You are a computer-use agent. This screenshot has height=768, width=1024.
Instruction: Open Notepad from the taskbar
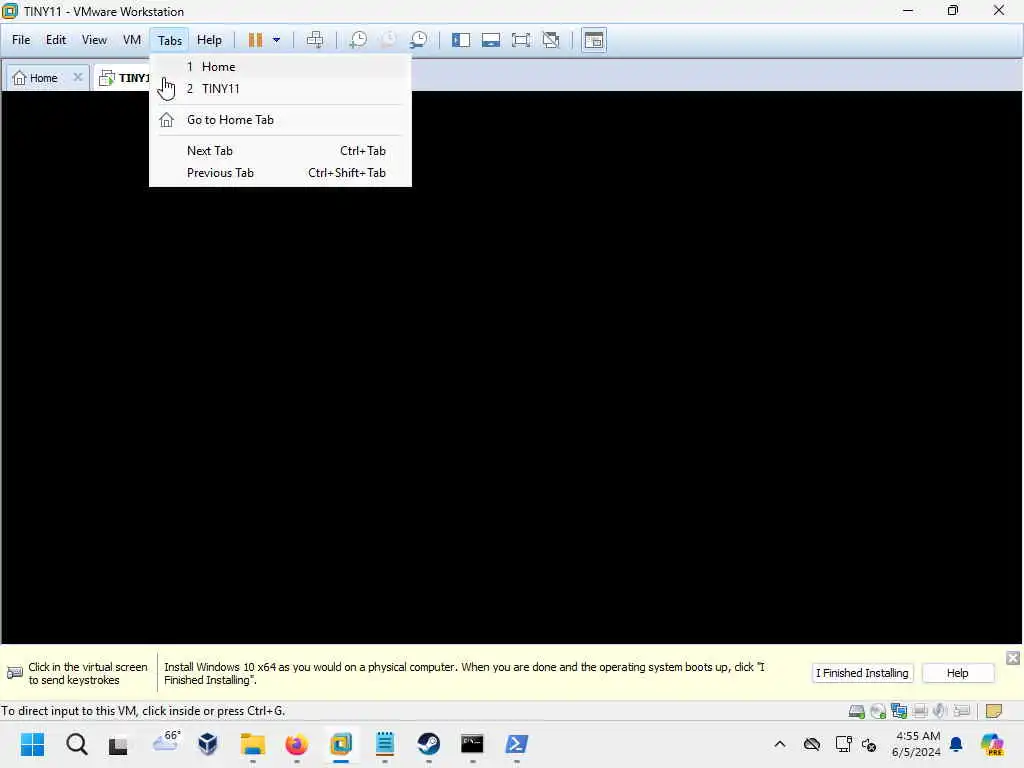[x=385, y=744]
